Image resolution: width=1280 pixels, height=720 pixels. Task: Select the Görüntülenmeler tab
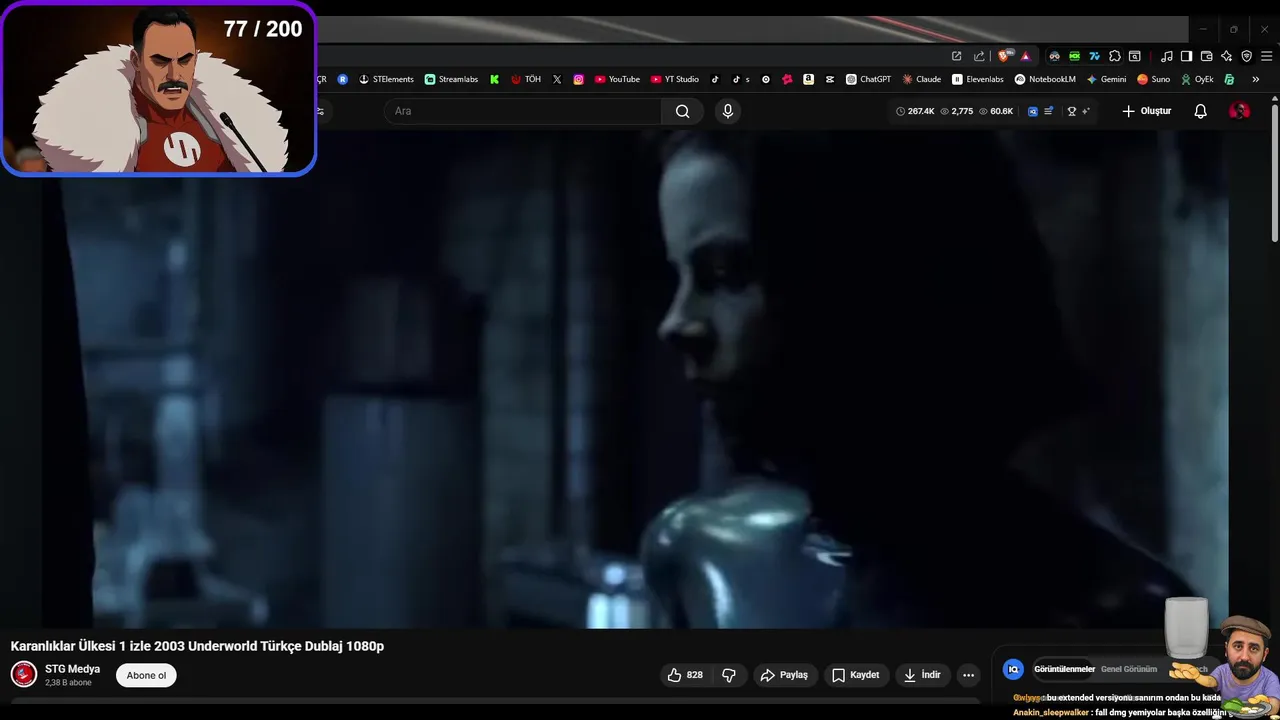[1064, 669]
